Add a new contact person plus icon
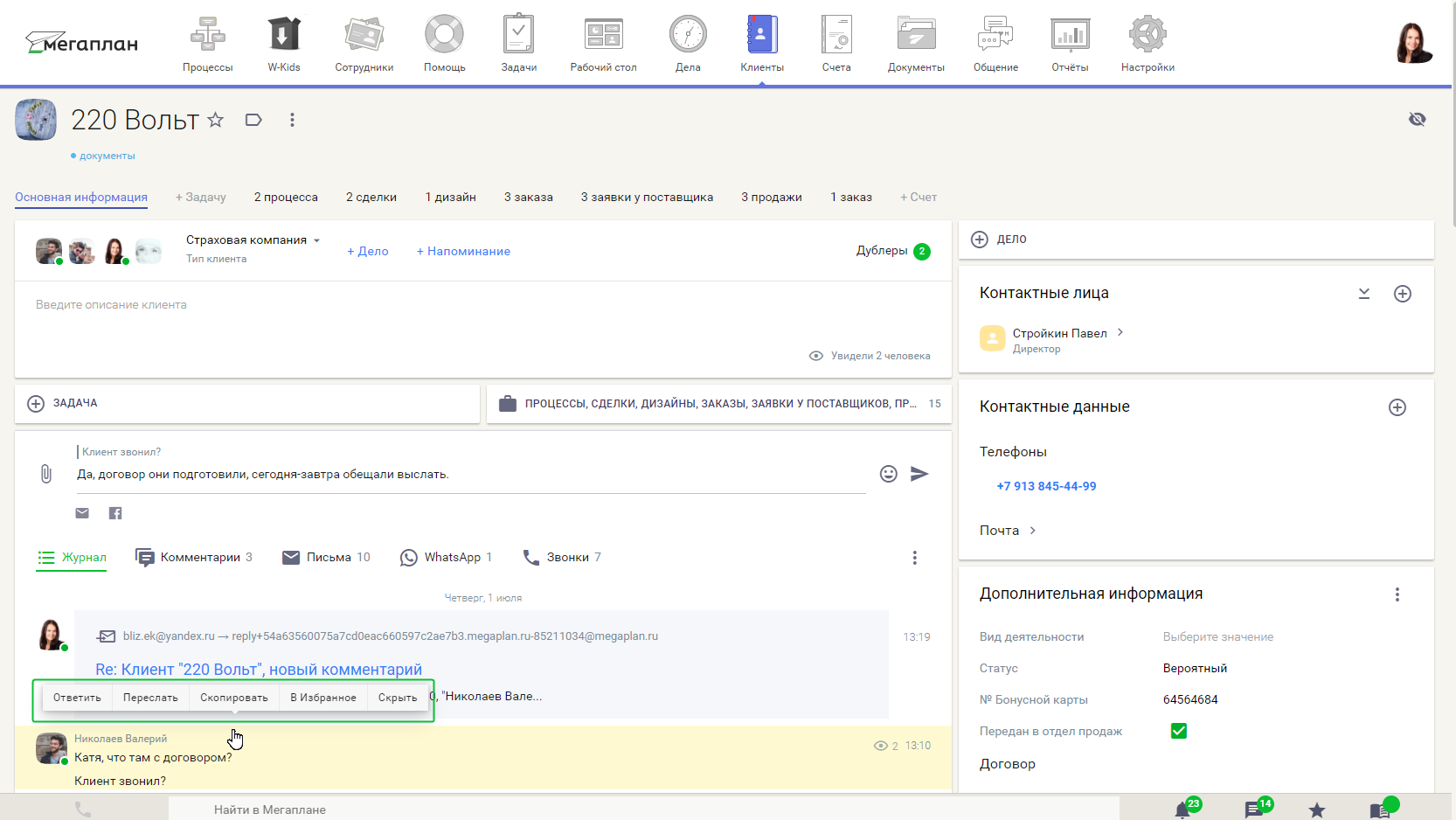The image size is (1456, 820). click(x=1403, y=294)
